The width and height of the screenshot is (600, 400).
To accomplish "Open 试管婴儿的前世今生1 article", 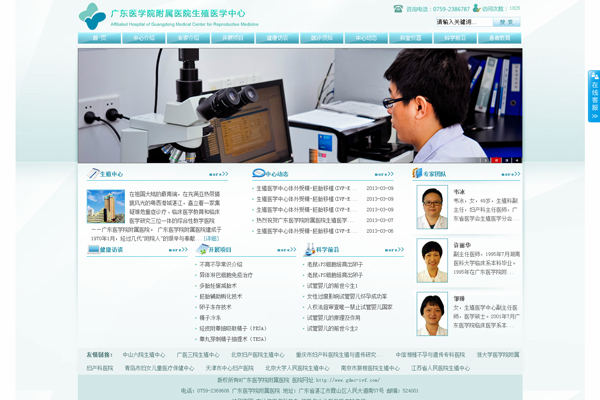I will coord(332,286).
